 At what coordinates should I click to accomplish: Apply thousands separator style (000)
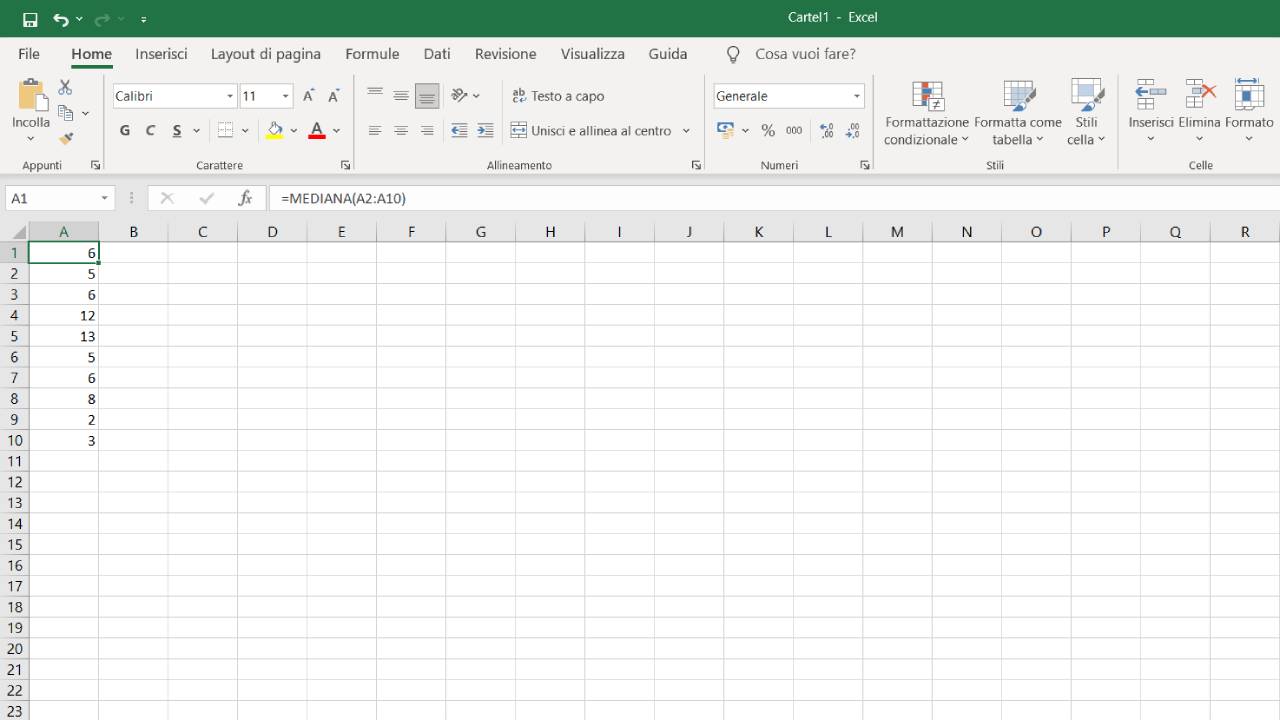coord(794,130)
